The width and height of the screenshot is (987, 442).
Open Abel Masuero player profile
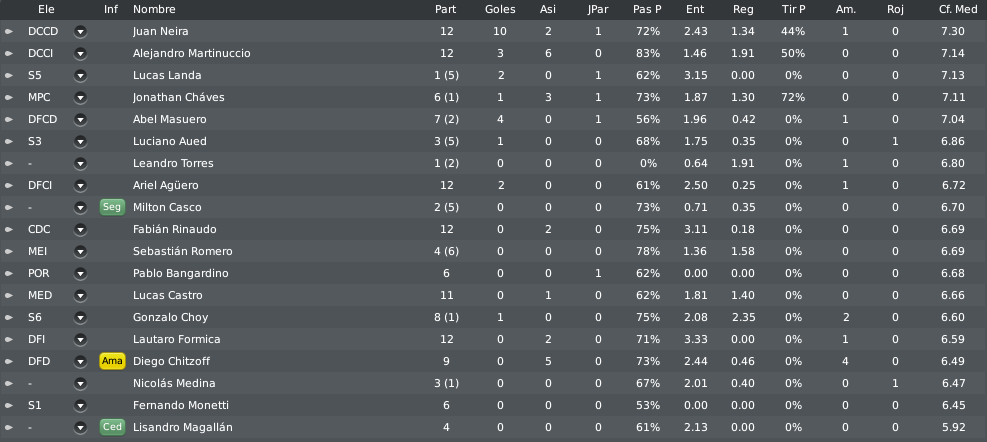coord(169,120)
